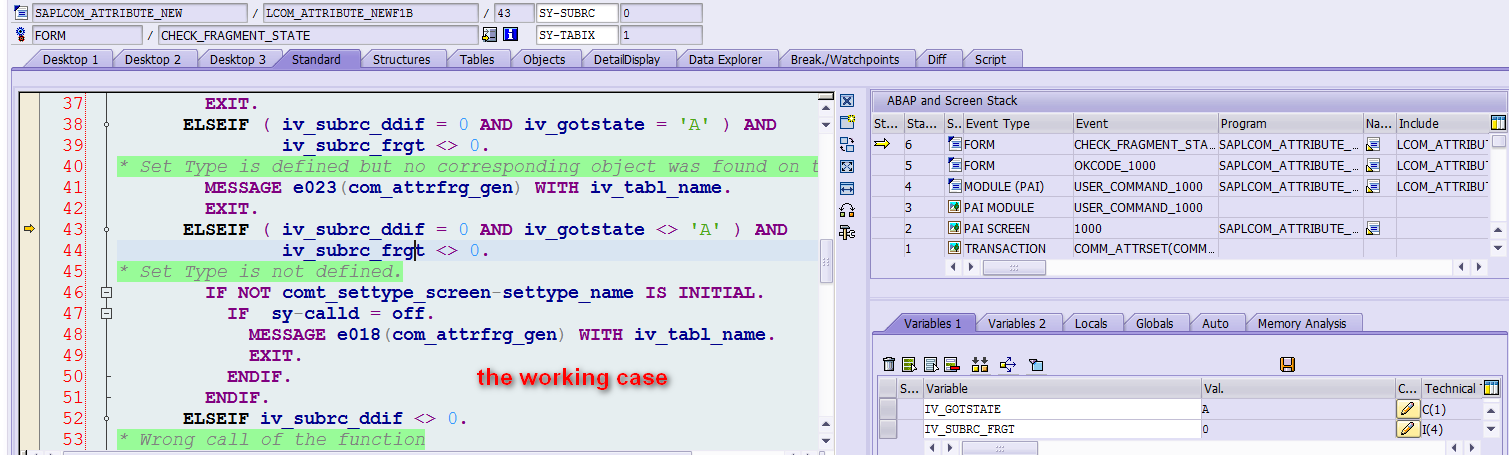Click the last left-group icon in Variables toolbar
1509x455 pixels.
[x=1036, y=365]
